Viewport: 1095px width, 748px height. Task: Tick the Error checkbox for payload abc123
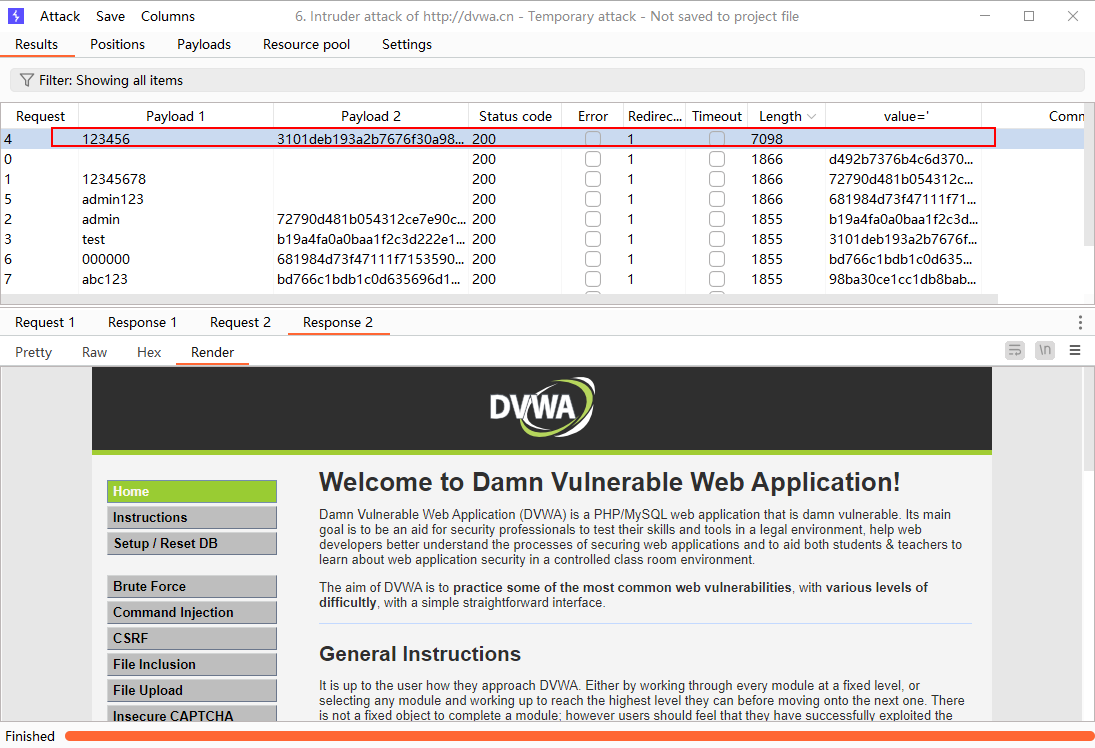(593, 279)
